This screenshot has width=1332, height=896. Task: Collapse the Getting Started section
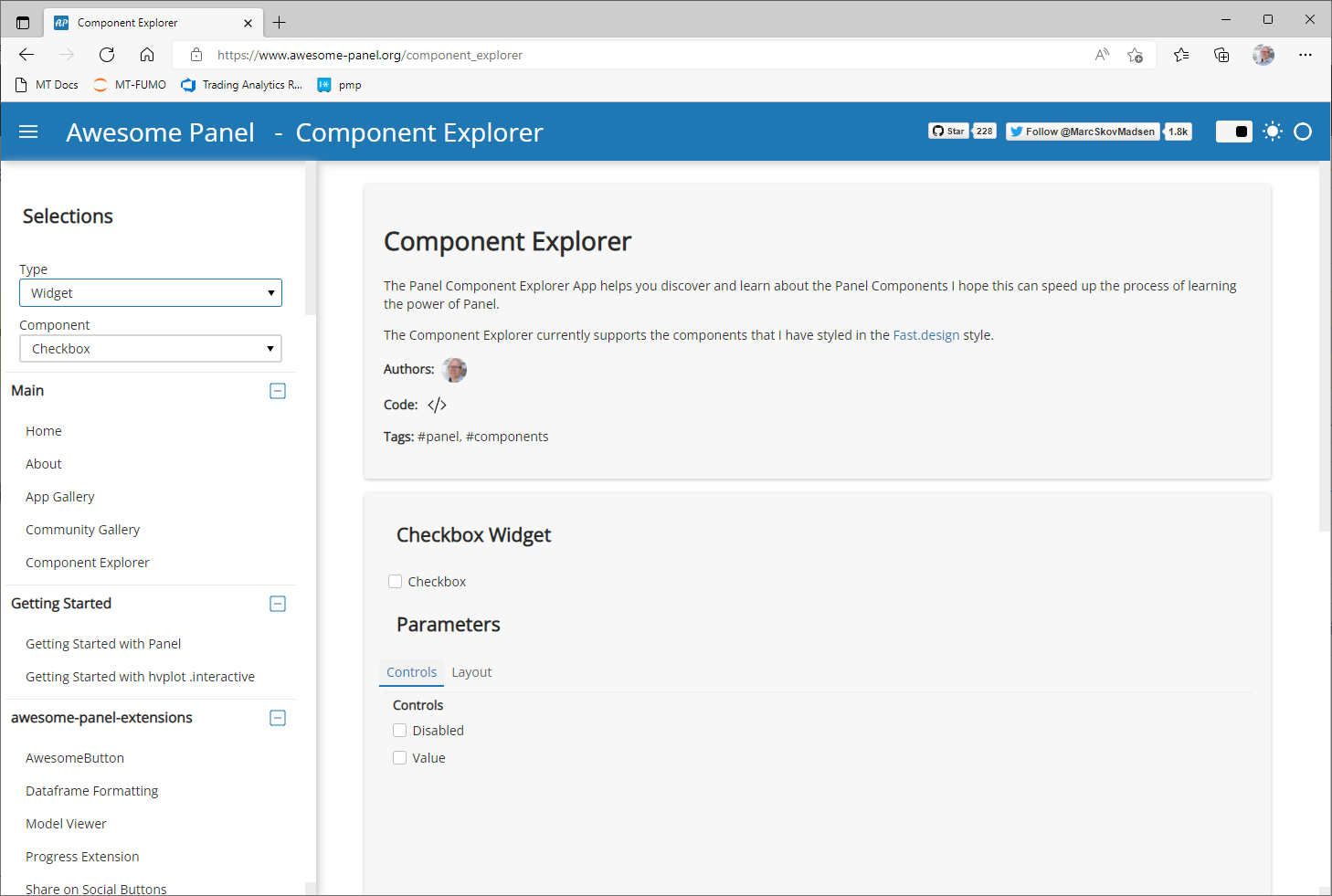(277, 603)
